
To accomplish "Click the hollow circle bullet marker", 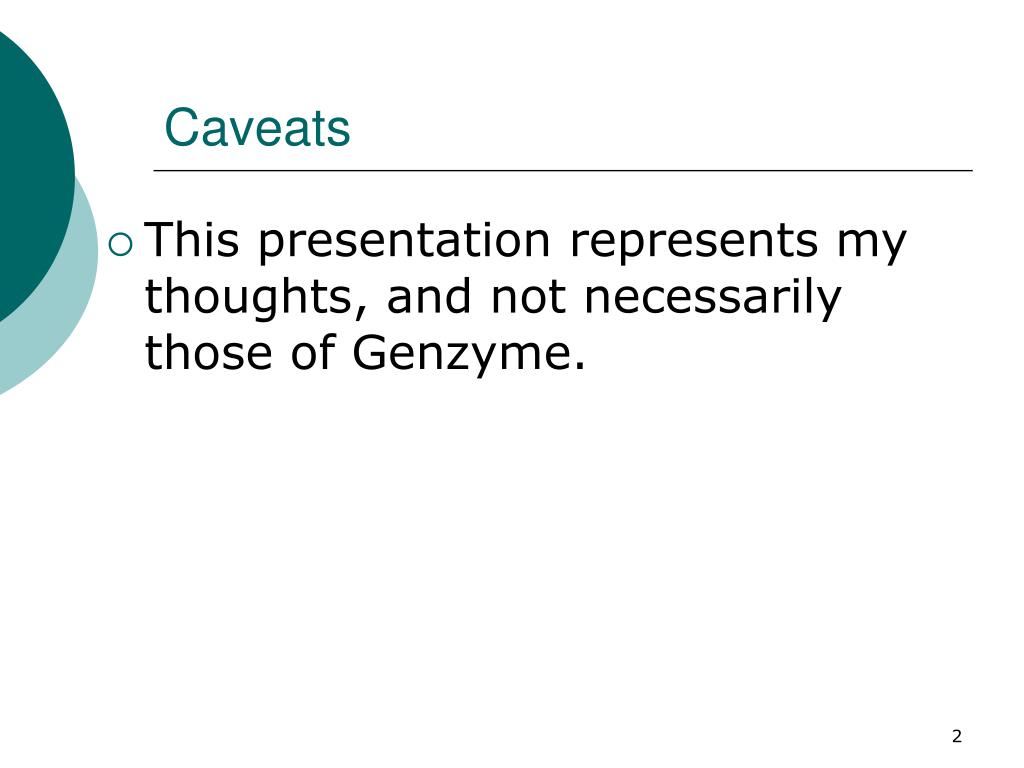I will [121, 245].
